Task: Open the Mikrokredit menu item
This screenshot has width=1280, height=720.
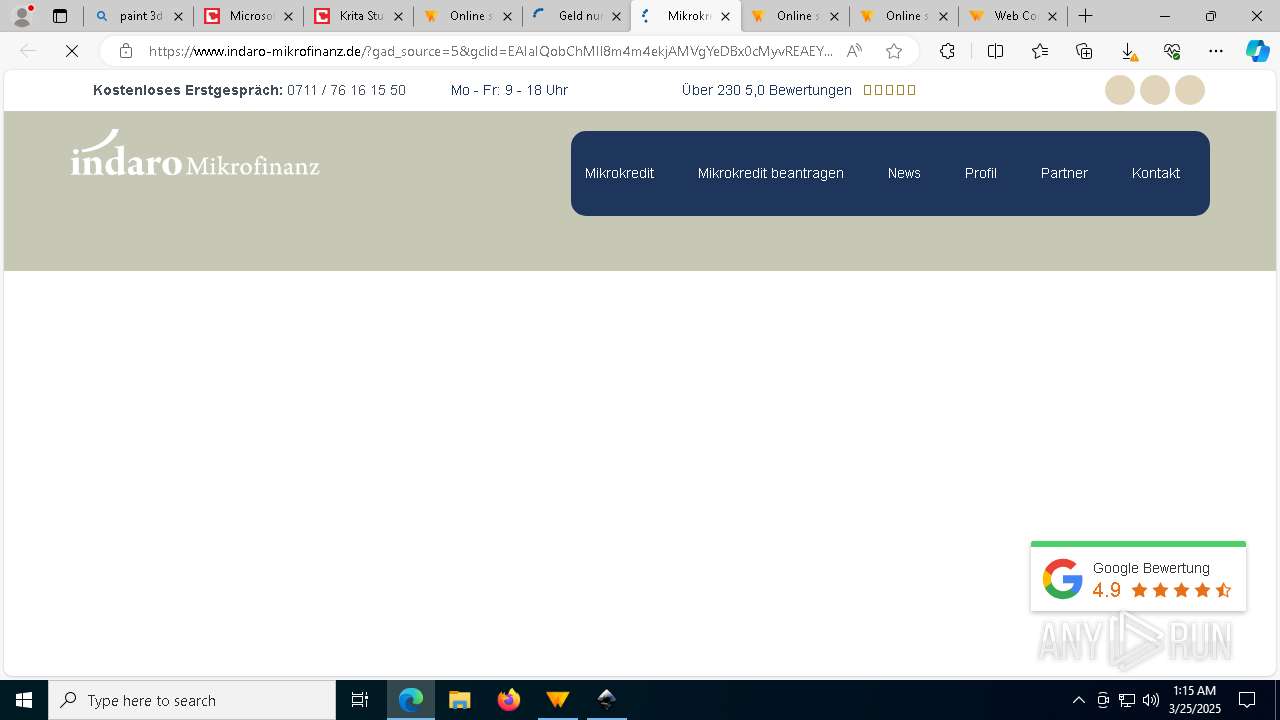Action: [619, 173]
